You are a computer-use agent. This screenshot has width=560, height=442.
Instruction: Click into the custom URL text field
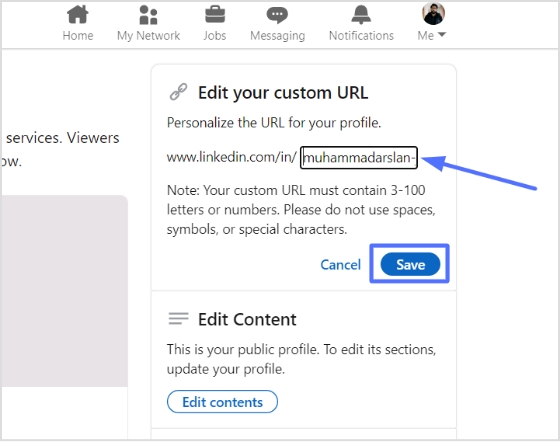point(359,157)
